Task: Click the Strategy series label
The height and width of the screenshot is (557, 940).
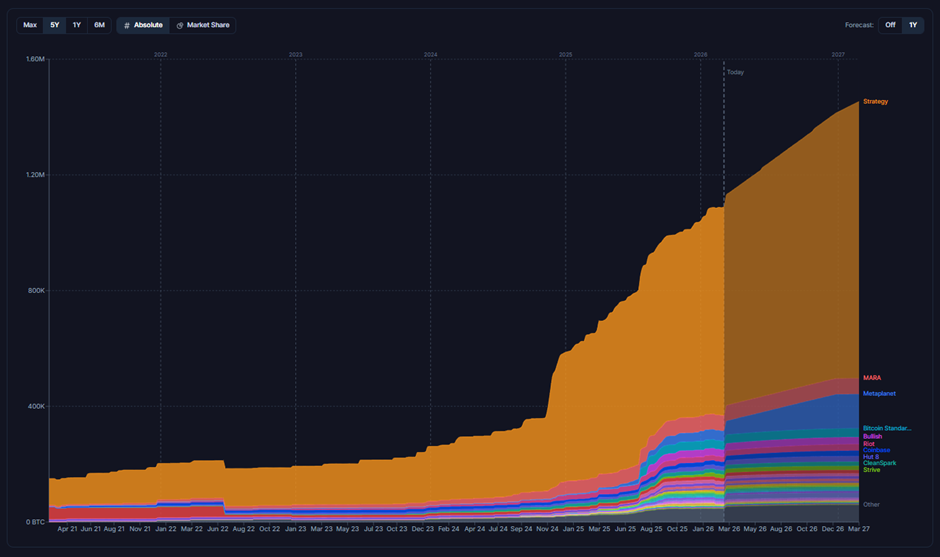Action: point(875,102)
